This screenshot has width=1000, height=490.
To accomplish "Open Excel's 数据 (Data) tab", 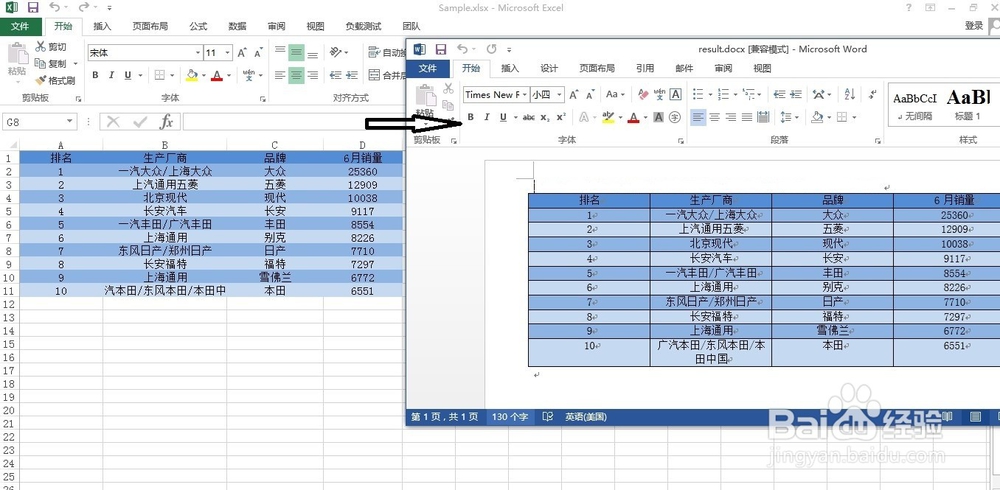I will coord(237,26).
